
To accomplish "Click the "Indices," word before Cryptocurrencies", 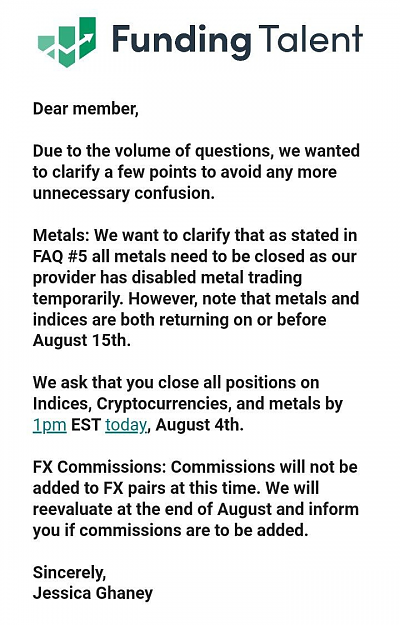I will click(x=63, y=404).
